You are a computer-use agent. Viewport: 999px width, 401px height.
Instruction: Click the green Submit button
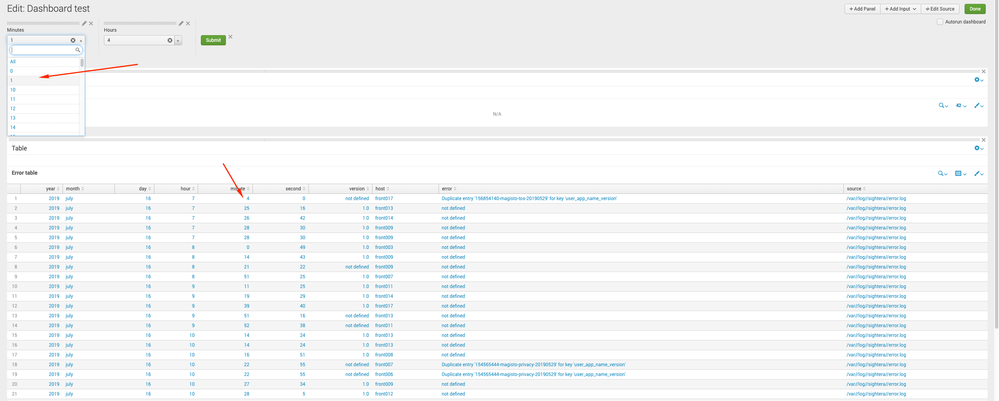point(213,40)
